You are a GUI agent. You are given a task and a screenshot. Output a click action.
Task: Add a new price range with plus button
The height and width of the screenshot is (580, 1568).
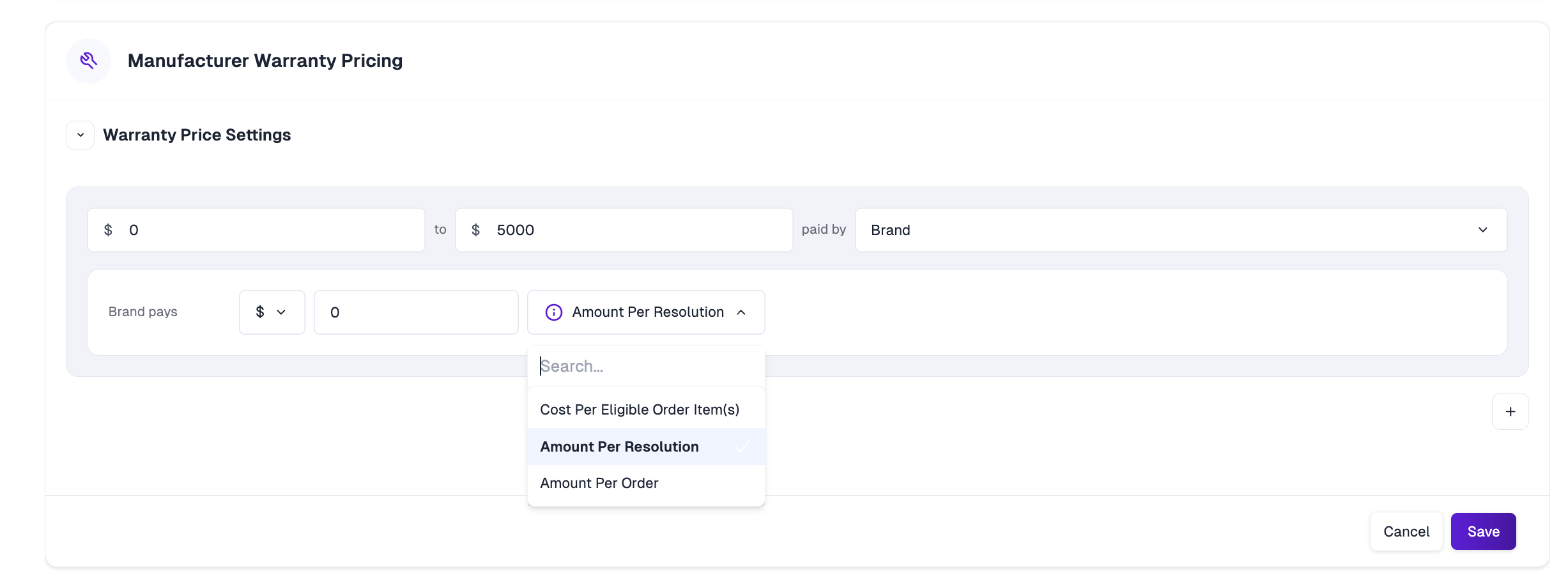coord(1510,411)
